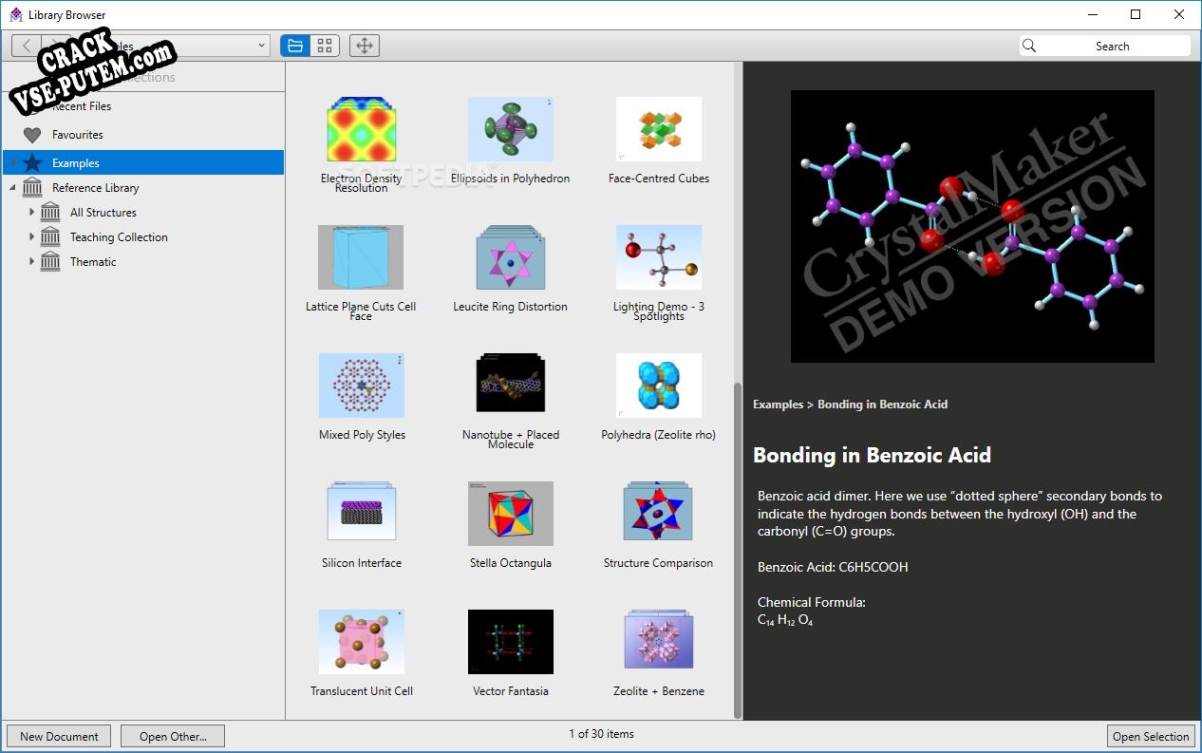Image resolution: width=1202 pixels, height=753 pixels.
Task: Select Ellipsoids in Polyhedron thumbnail
Action: click(510, 130)
